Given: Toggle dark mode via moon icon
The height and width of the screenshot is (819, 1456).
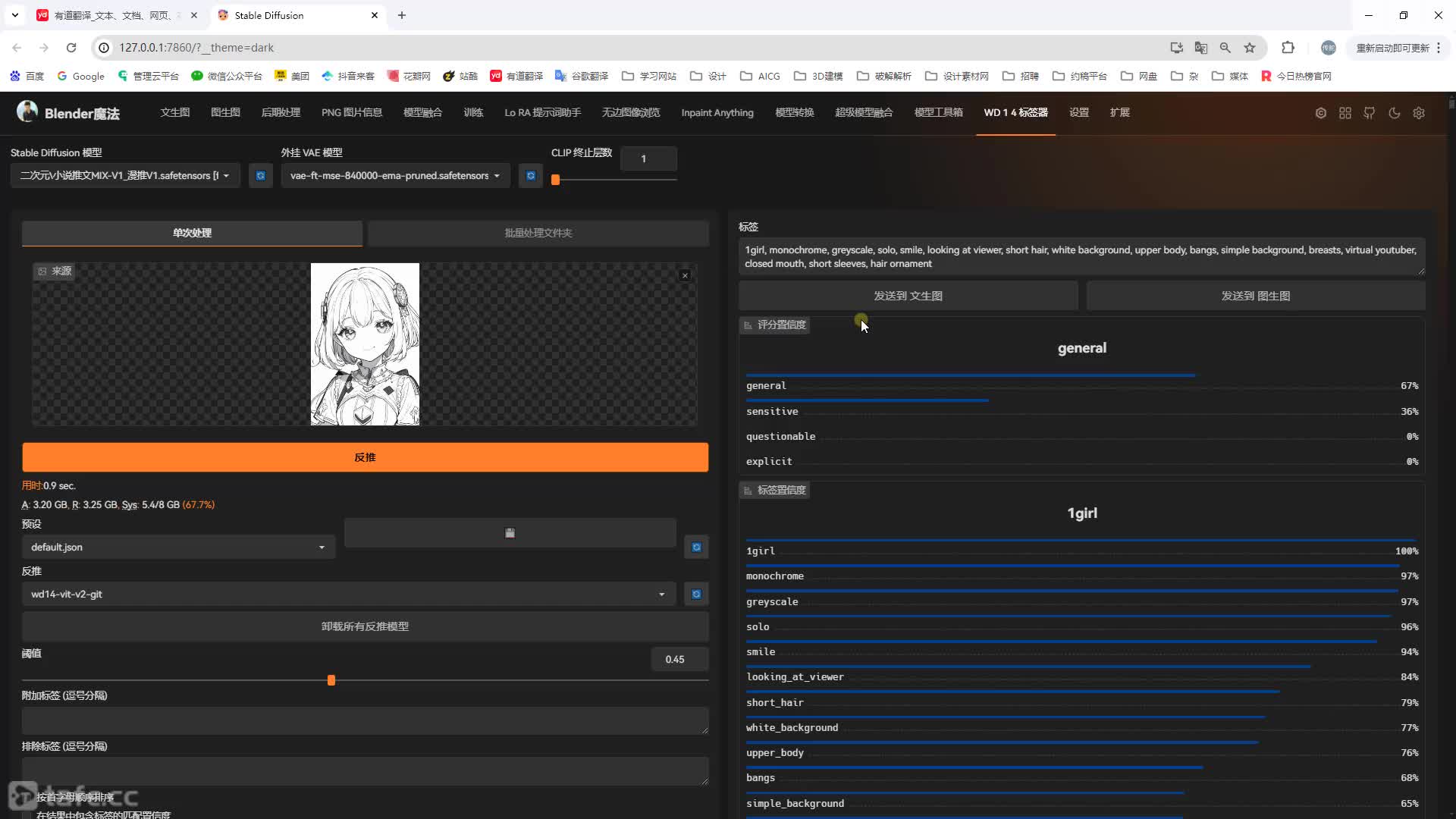Looking at the screenshot, I should (x=1395, y=113).
